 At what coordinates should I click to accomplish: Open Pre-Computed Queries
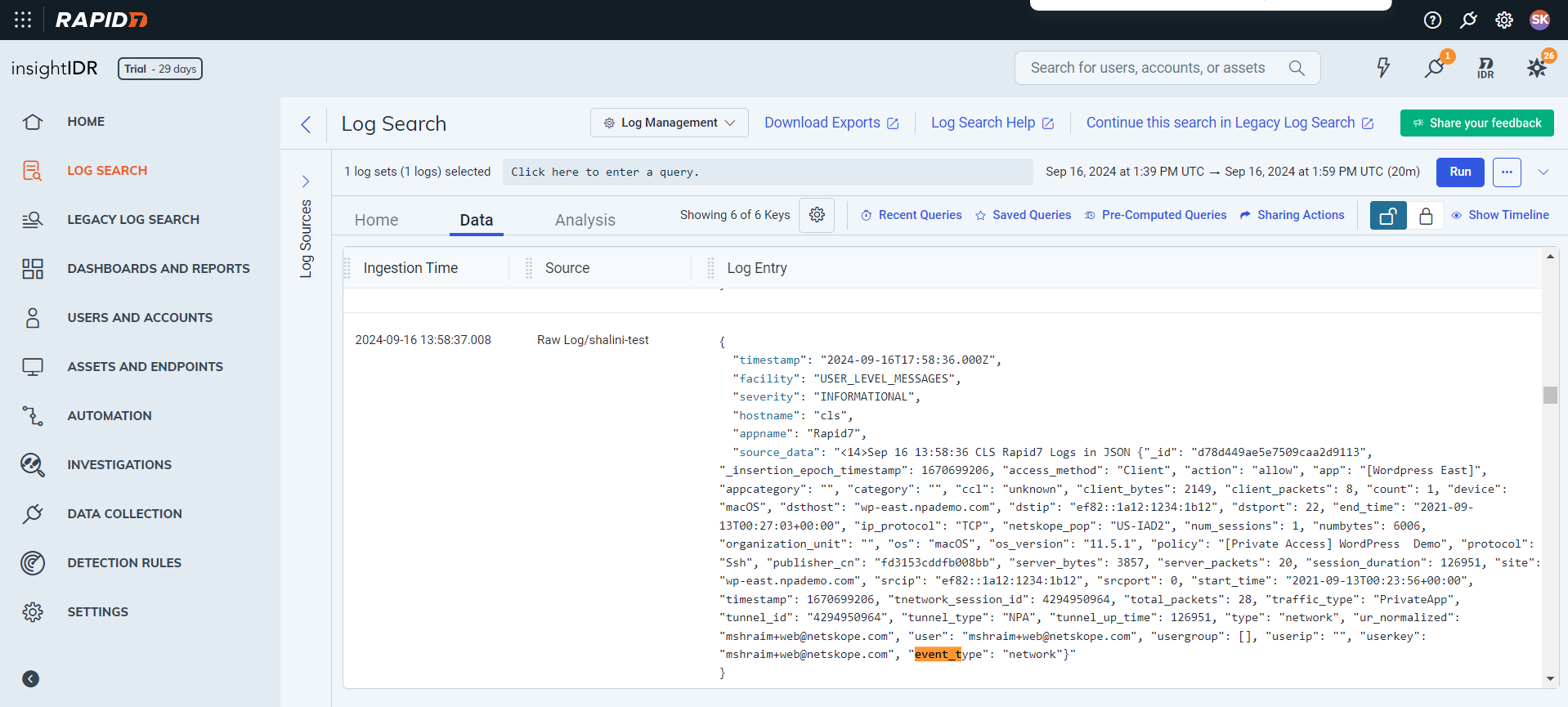[1155, 215]
